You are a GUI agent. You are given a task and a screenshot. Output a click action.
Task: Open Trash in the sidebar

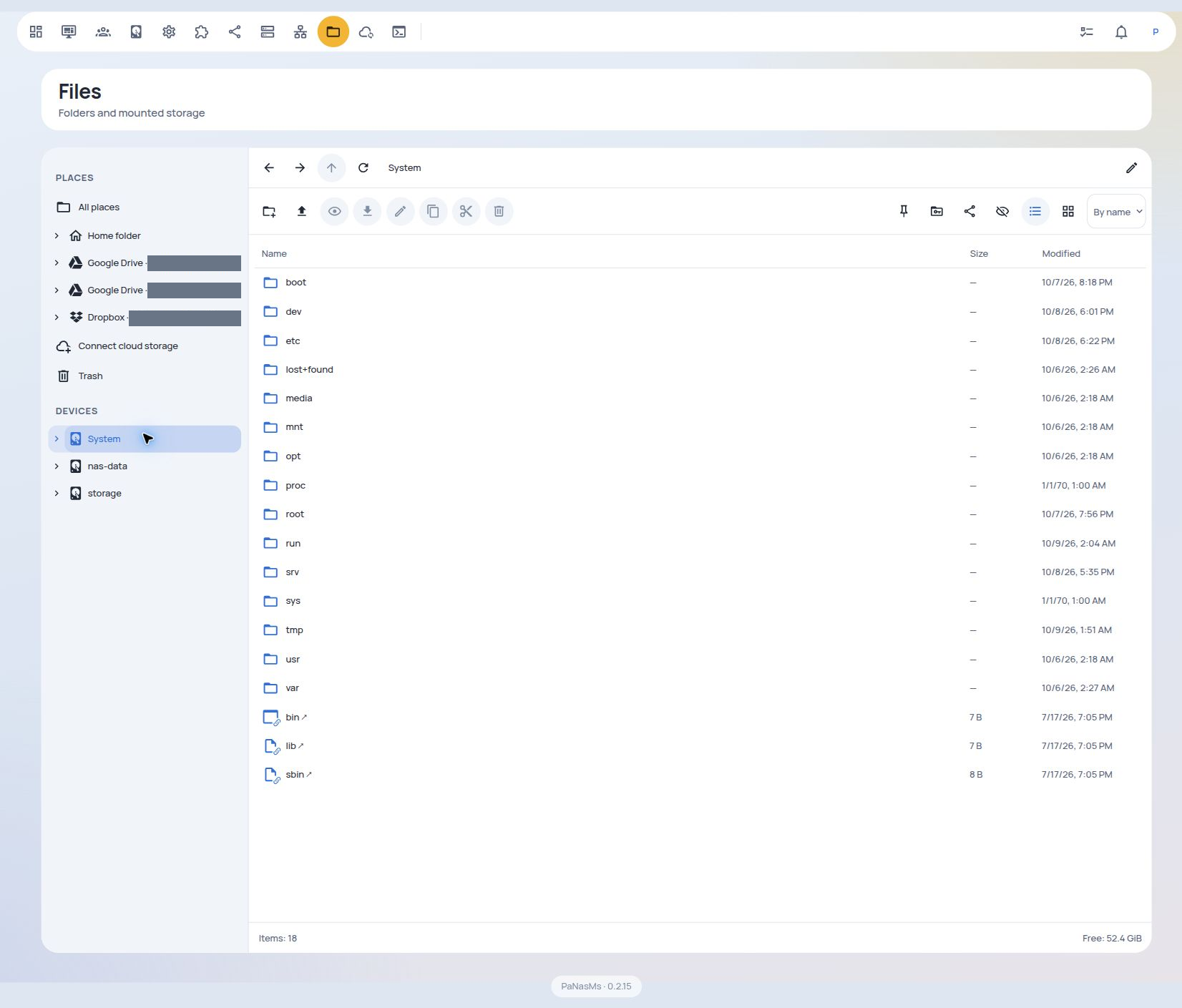145,376
